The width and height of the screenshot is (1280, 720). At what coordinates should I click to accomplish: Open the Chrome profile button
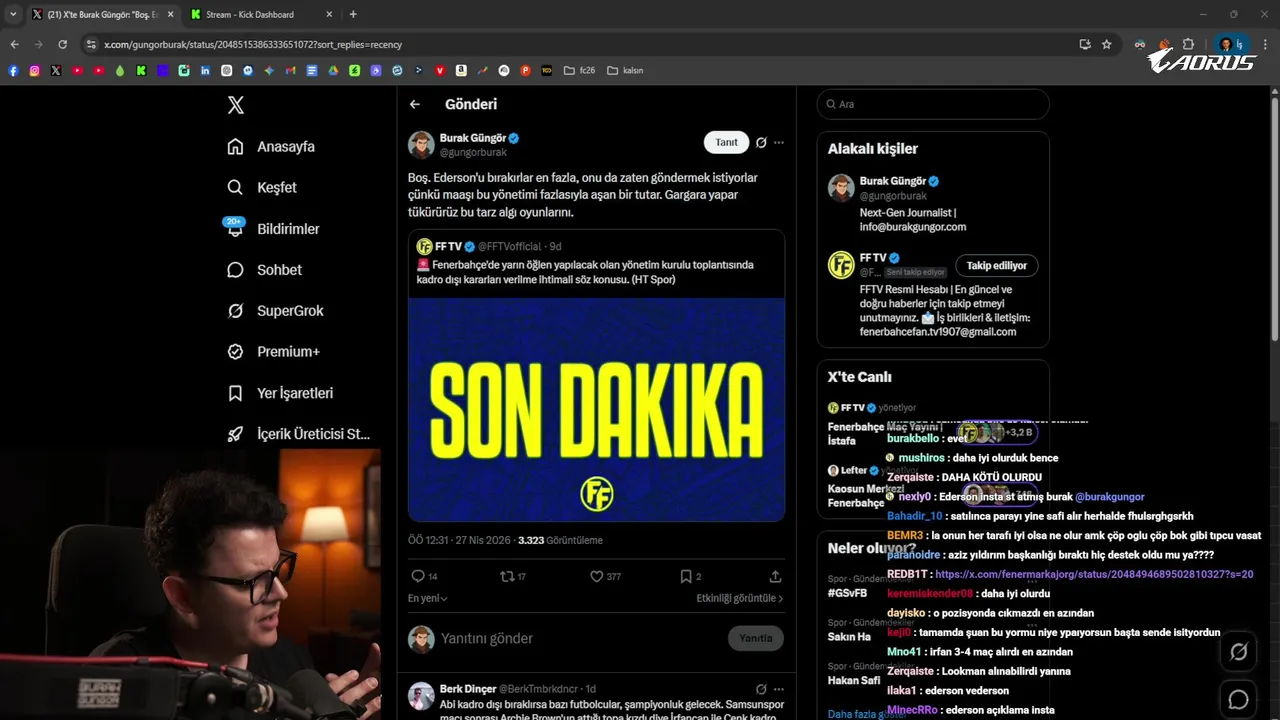(x=1230, y=44)
